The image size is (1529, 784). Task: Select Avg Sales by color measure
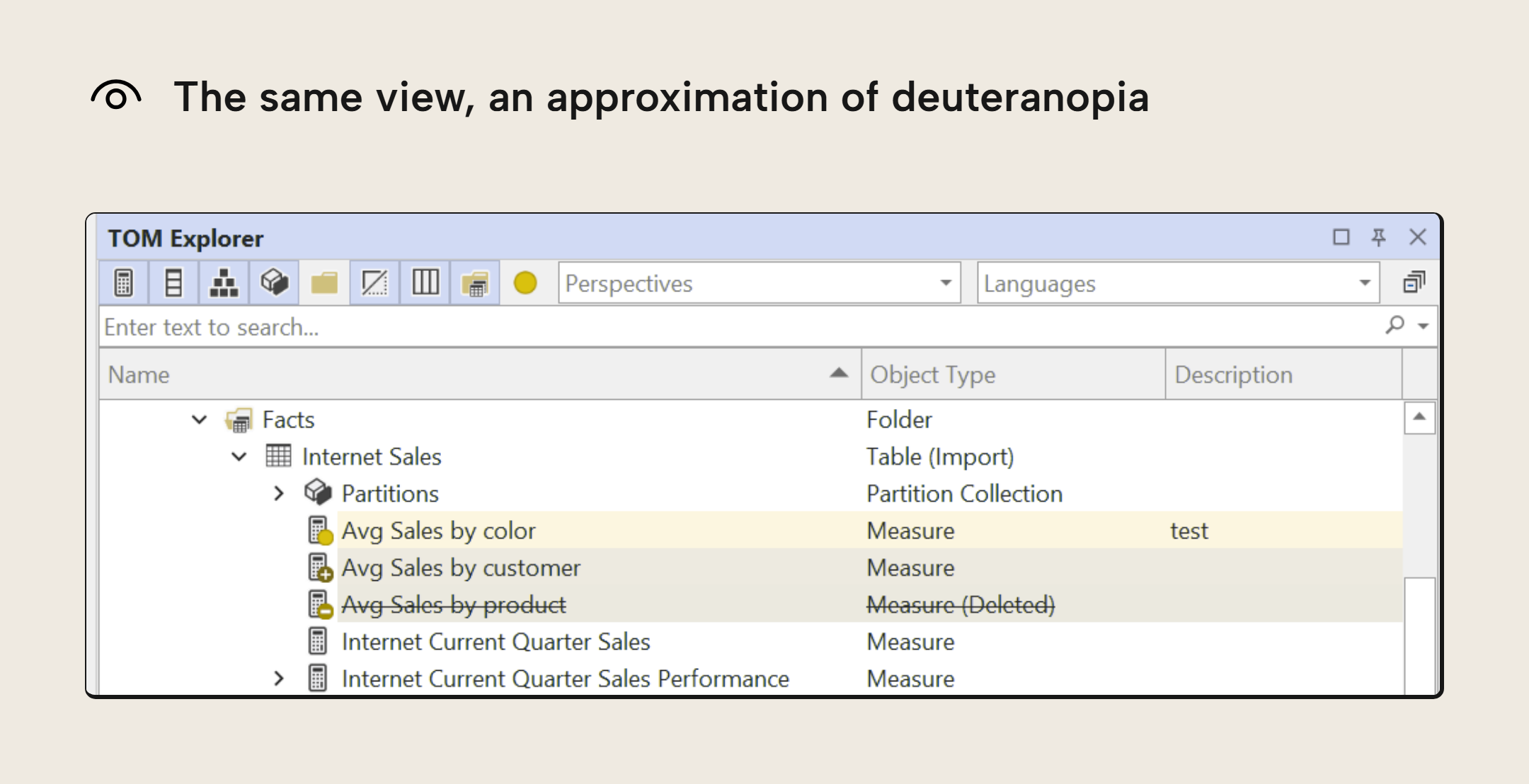click(439, 531)
